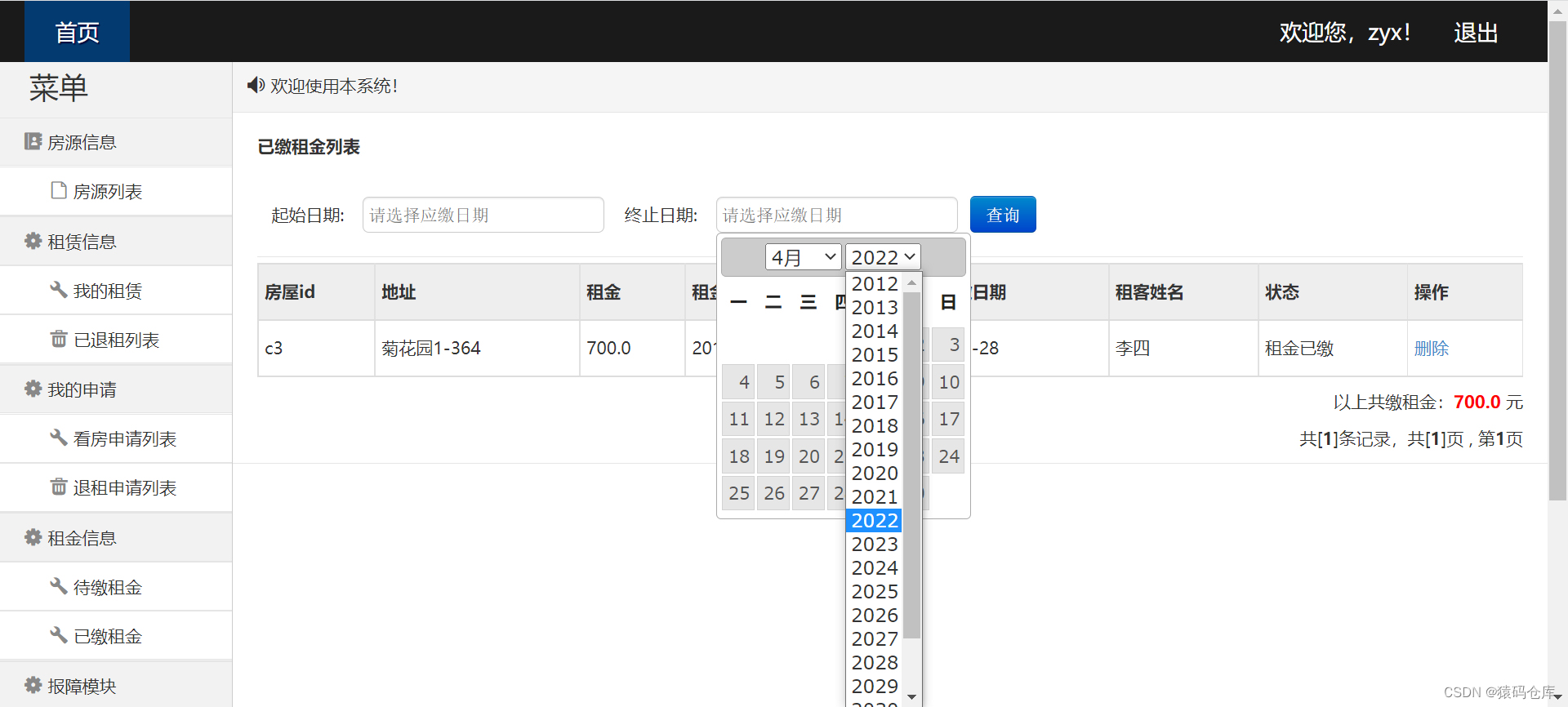1568x707 pixels.
Task: Click the file icon beside 房源列表
Action: [59, 190]
